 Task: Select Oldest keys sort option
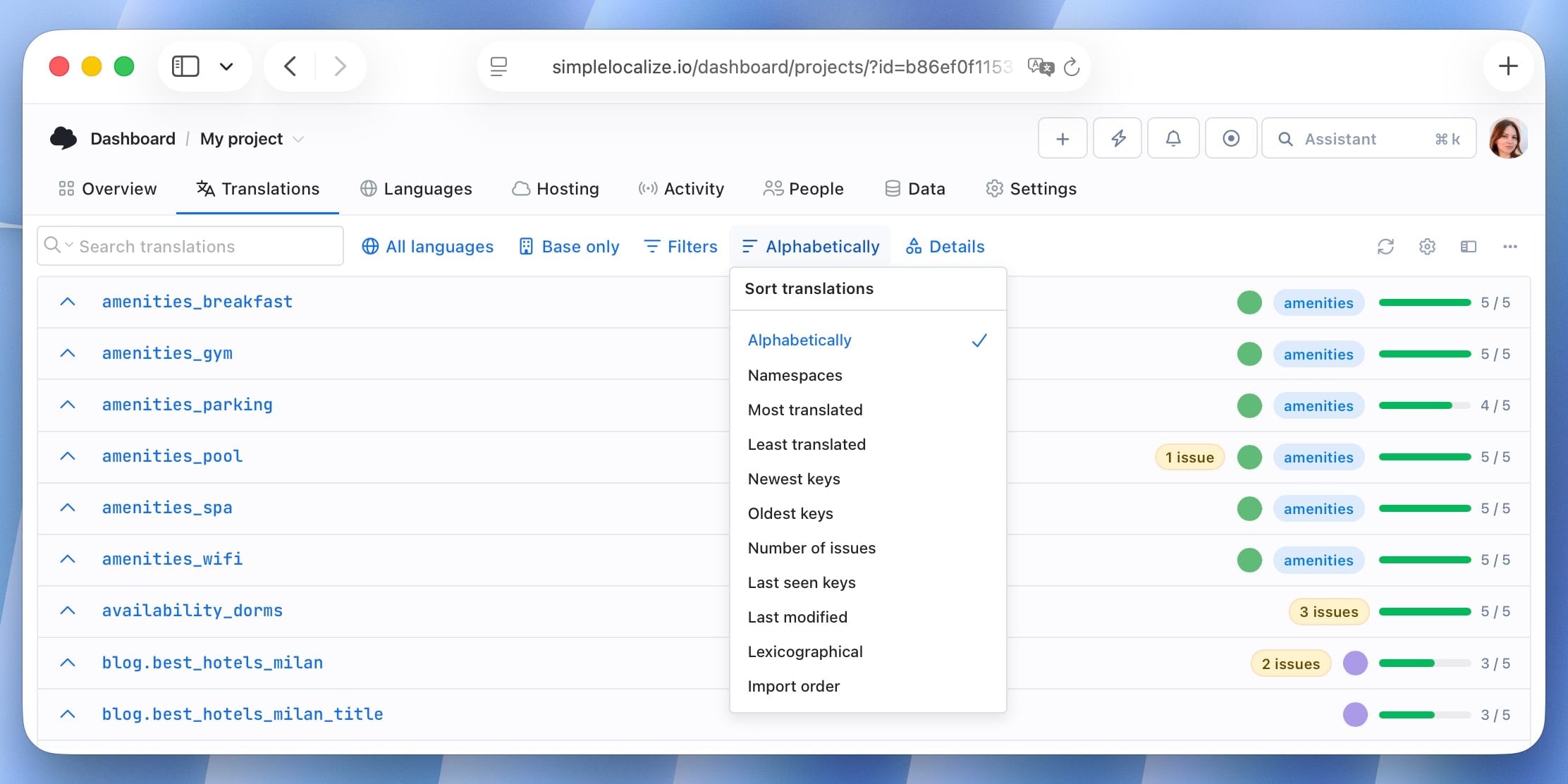click(x=868, y=513)
